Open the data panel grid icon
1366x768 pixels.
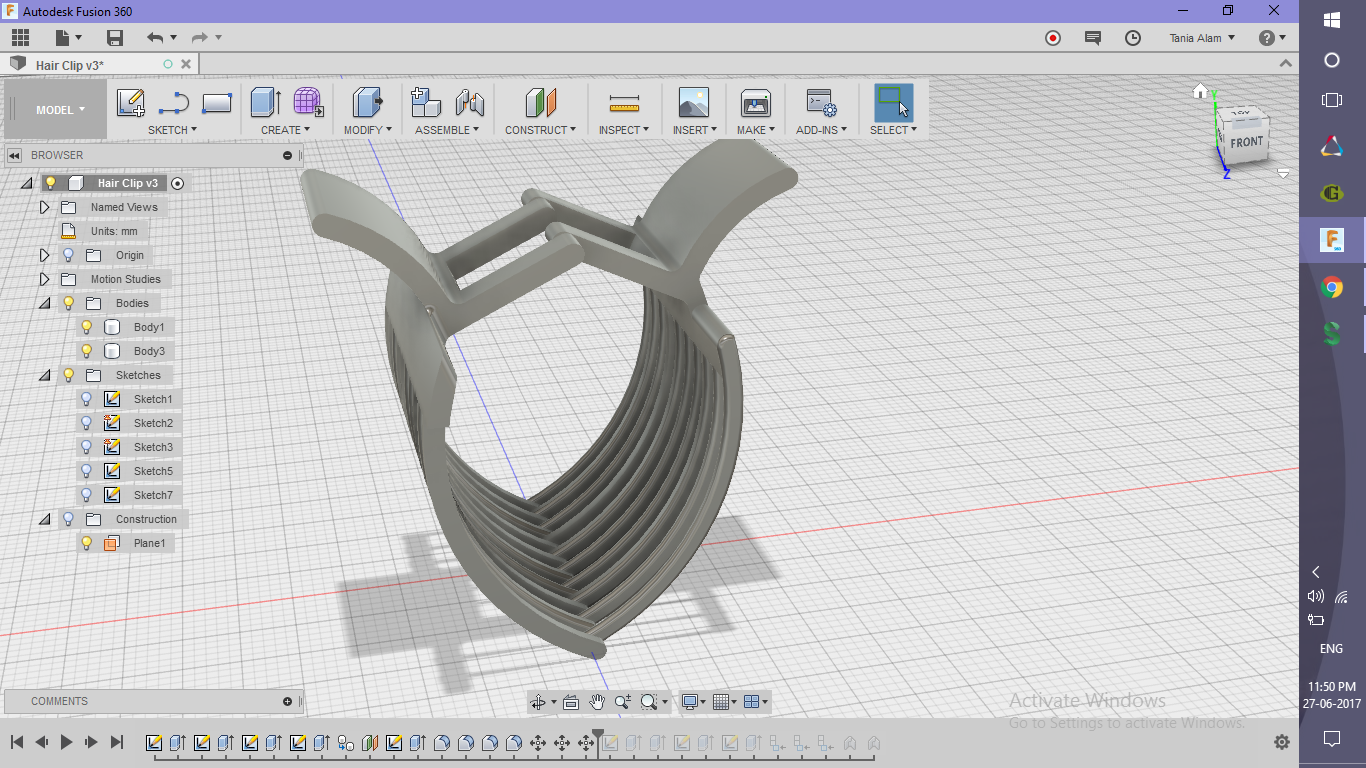[x=21, y=38]
